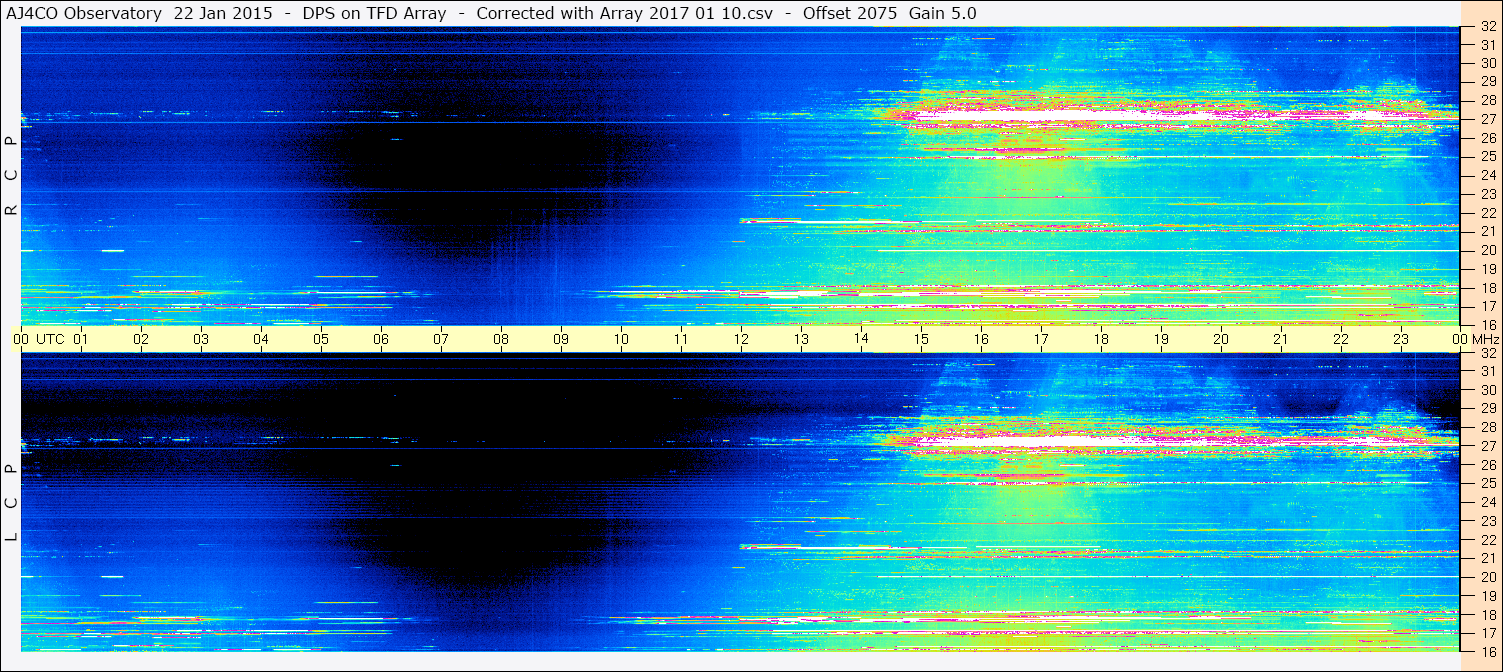1503x672 pixels.
Task: Click the 01 hour marker on UTC axis
Action: [x=81, y=339]
